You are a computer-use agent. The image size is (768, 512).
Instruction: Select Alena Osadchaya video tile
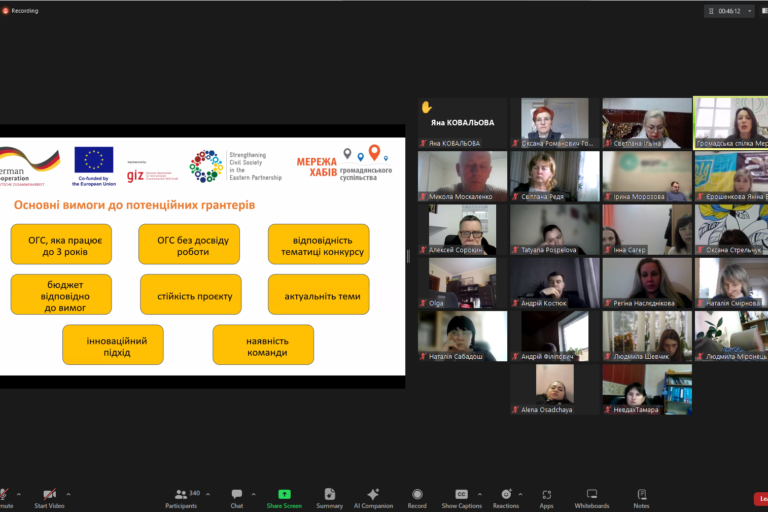554,390
